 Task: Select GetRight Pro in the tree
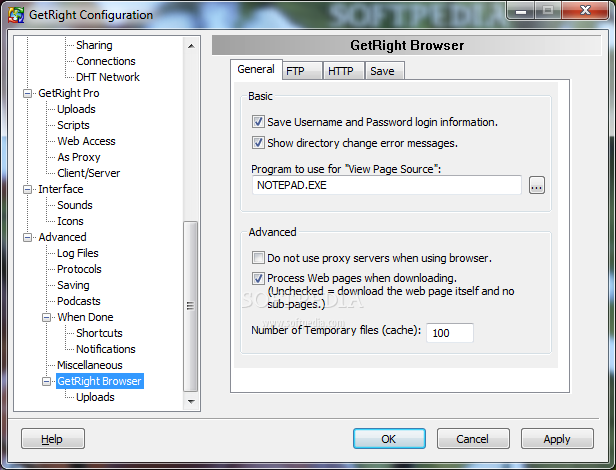click(x=69, y=94)
